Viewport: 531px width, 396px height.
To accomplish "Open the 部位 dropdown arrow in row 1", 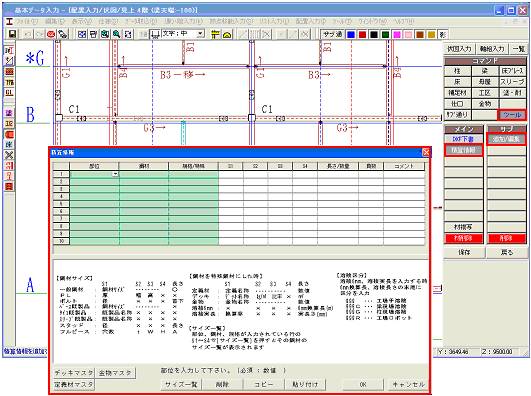I will (x=115, y=174).
